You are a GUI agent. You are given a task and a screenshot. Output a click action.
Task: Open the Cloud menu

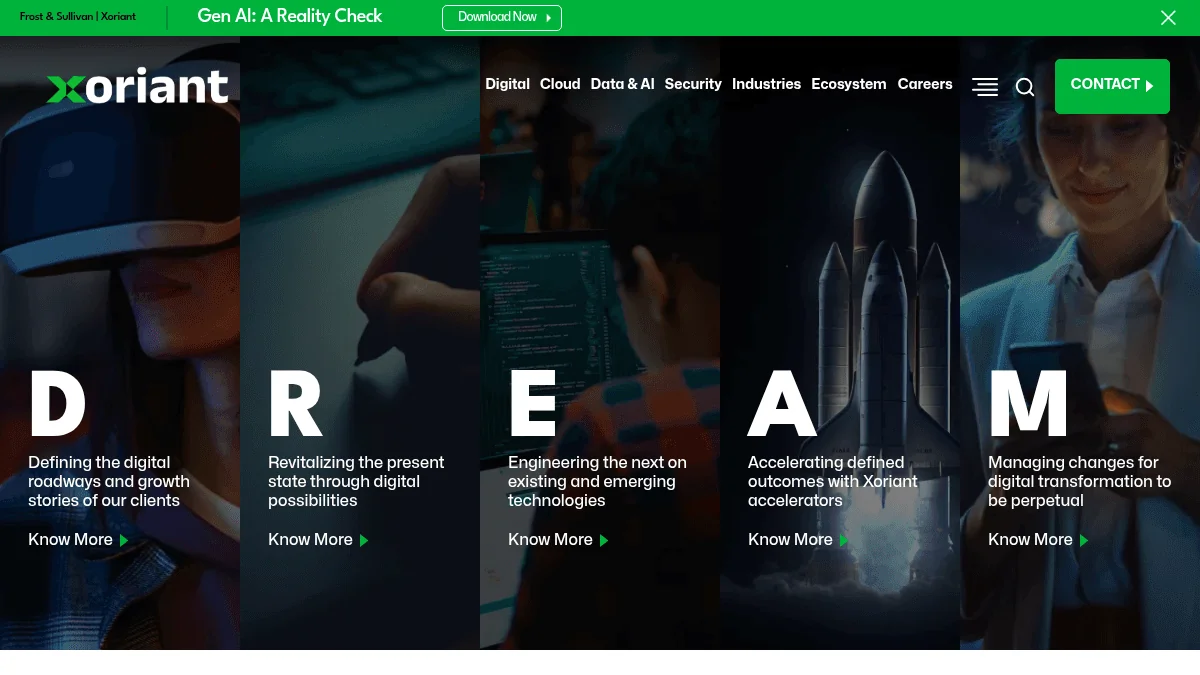tap(560, 84)
